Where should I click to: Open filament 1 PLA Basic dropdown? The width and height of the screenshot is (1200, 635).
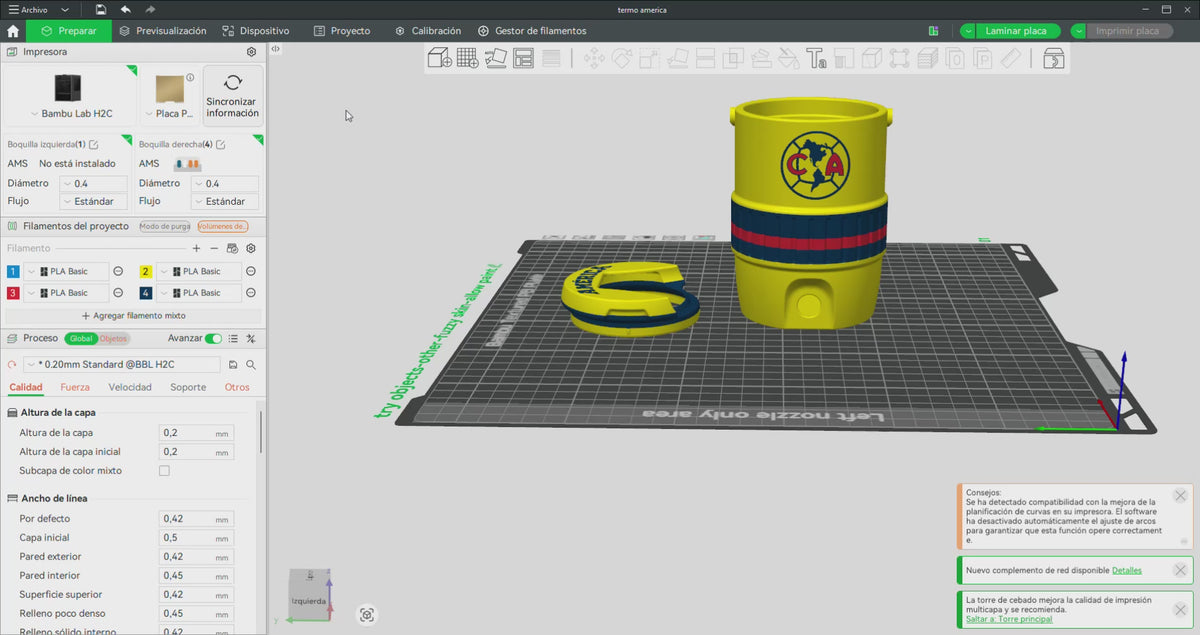point(66,271)
